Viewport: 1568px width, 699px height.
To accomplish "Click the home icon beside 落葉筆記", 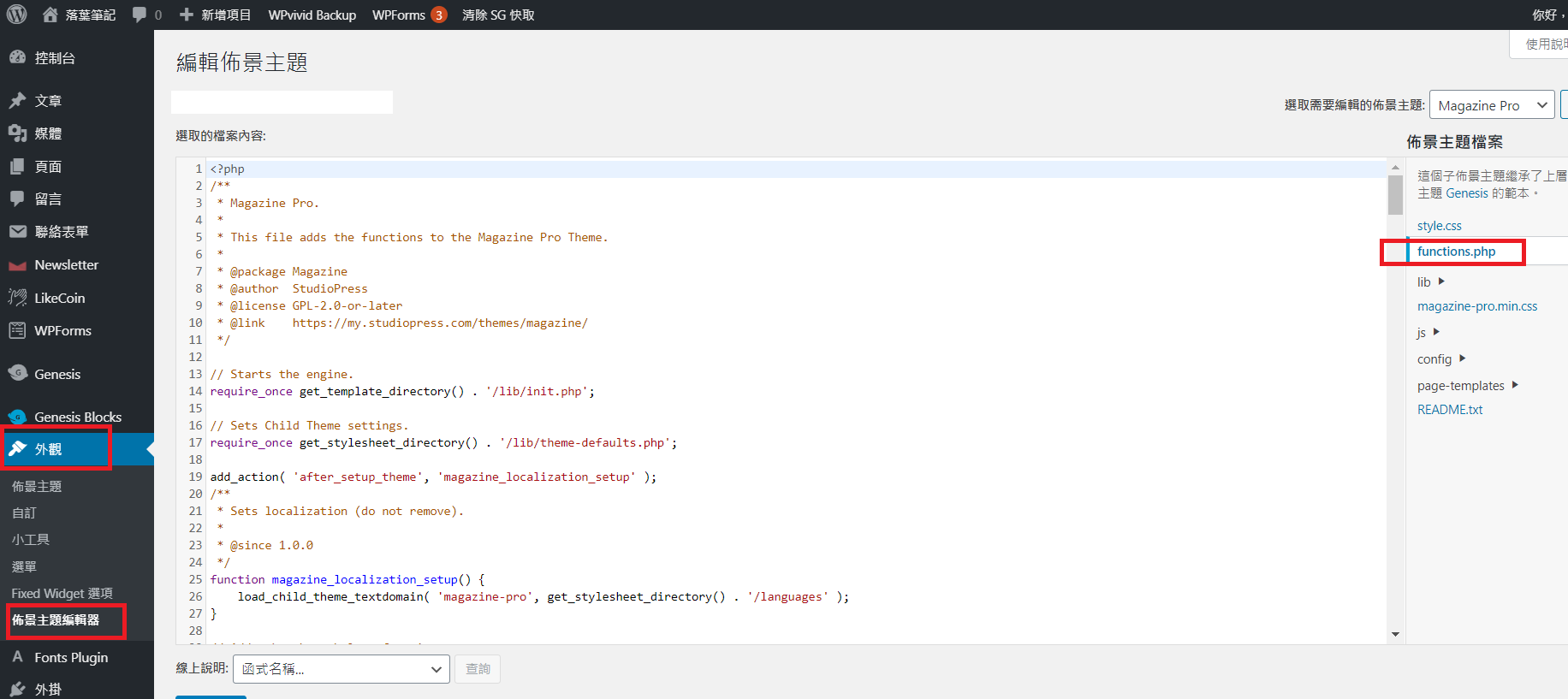I will (50, 15).
